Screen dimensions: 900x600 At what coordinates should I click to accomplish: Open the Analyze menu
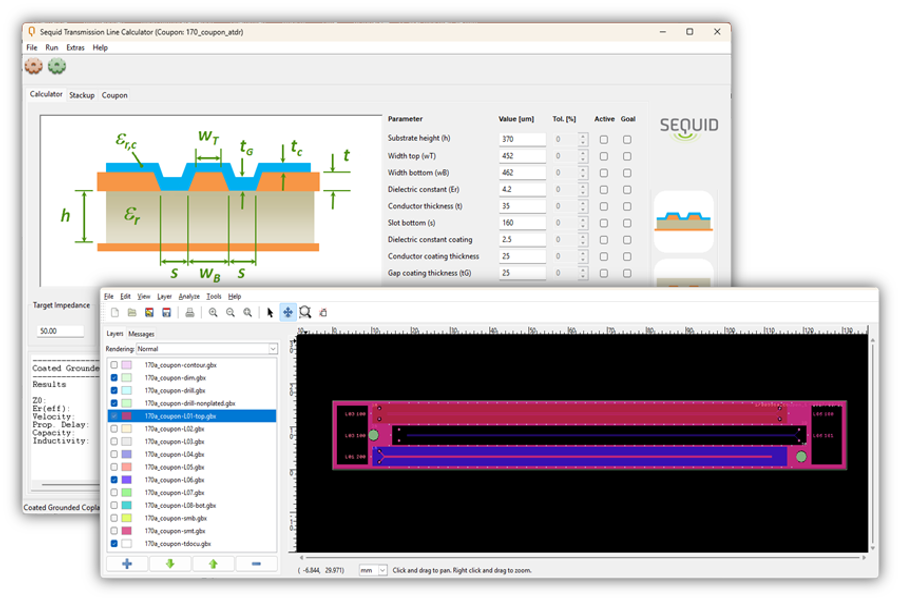coord(189,296)
